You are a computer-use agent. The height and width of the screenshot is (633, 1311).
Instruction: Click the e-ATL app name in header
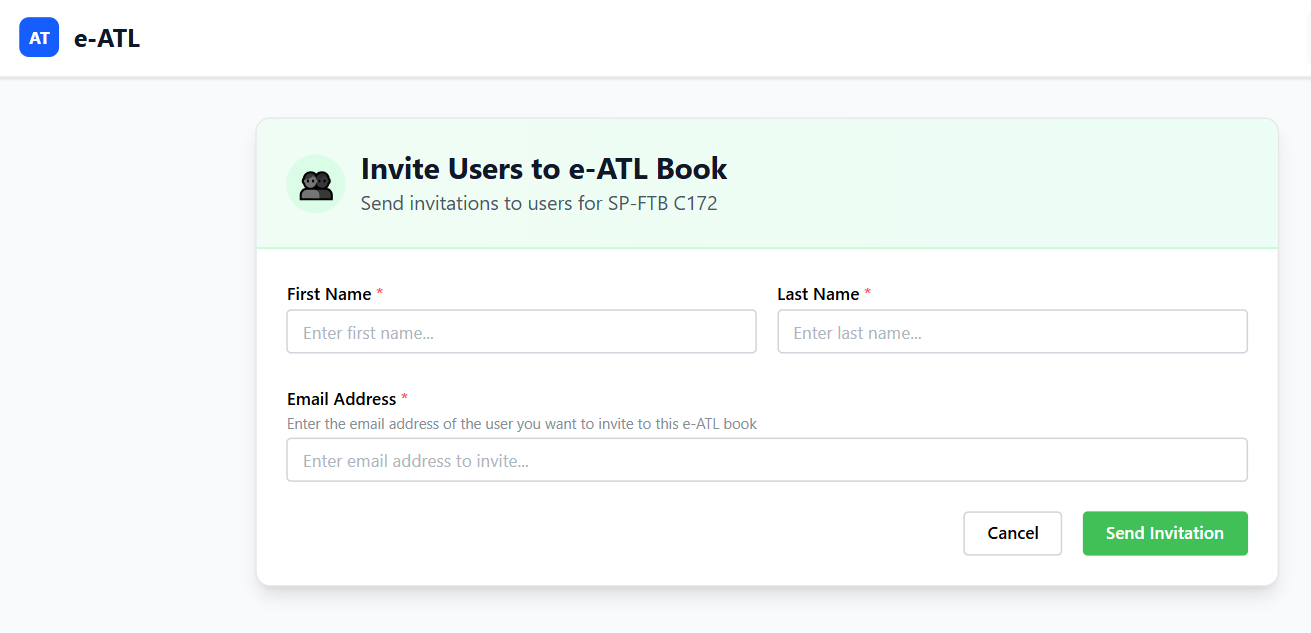(107, 39)
